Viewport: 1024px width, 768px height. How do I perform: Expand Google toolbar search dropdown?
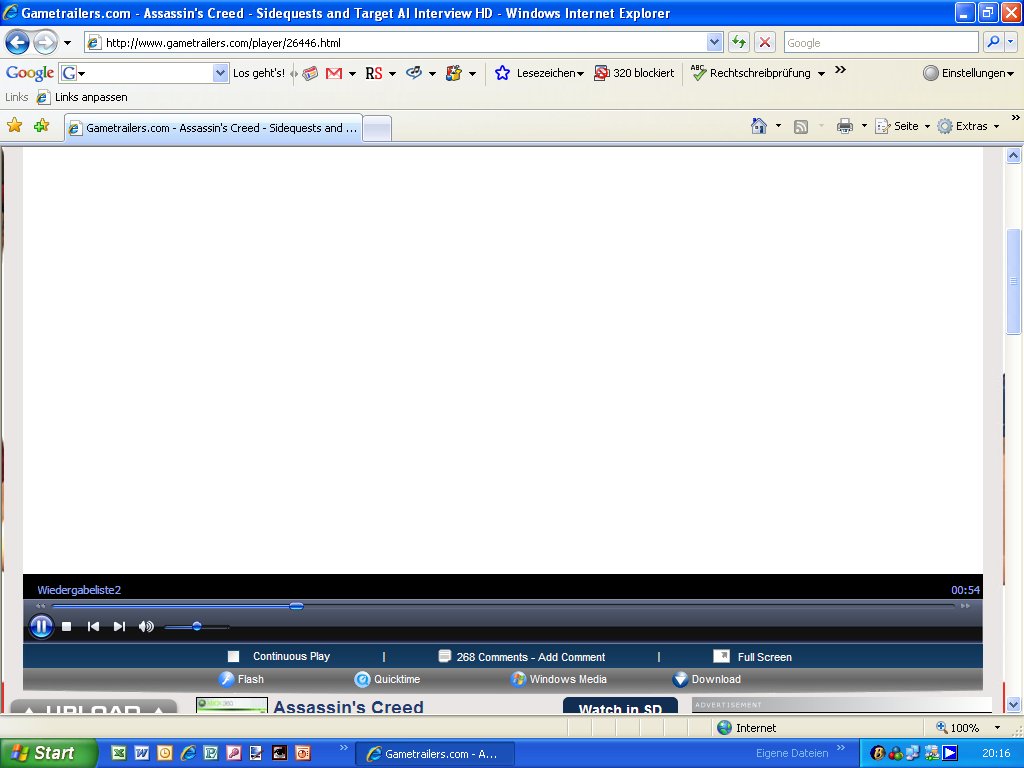[220, 72]
